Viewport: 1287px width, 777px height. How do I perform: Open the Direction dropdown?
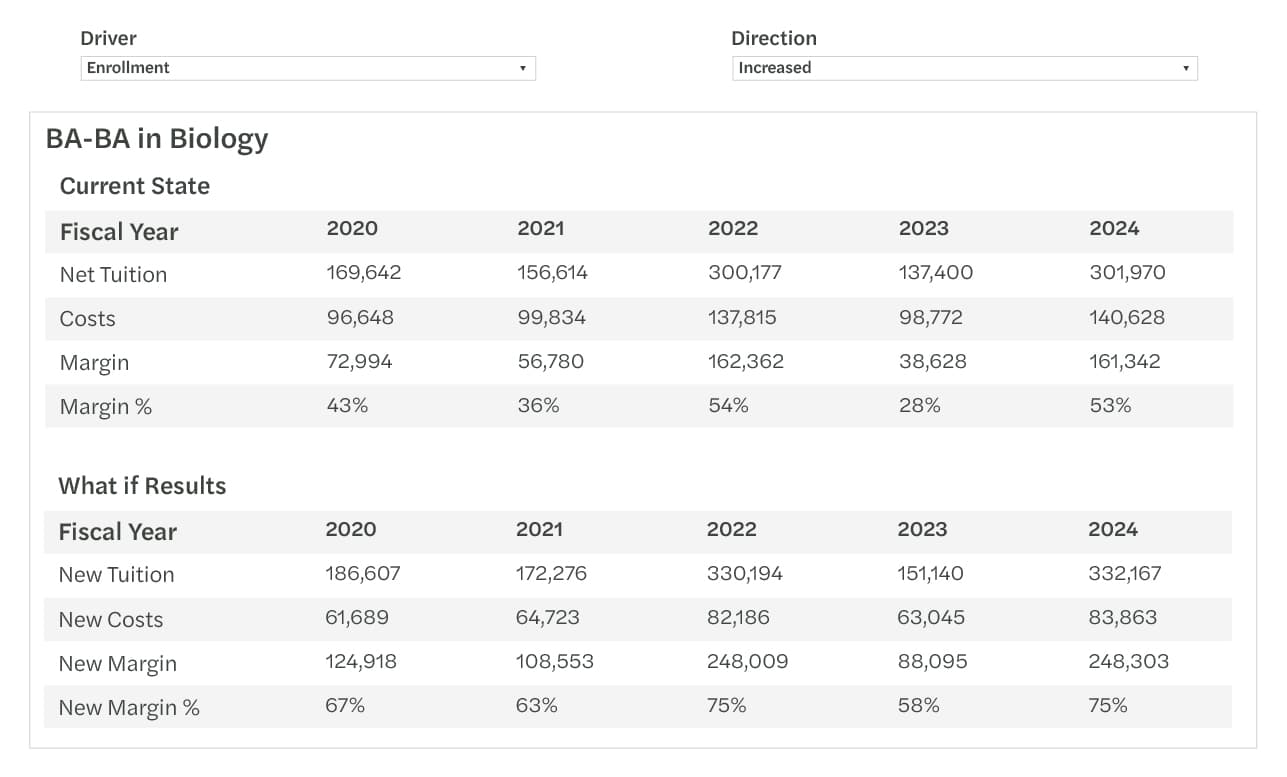[x=963, y=68]
